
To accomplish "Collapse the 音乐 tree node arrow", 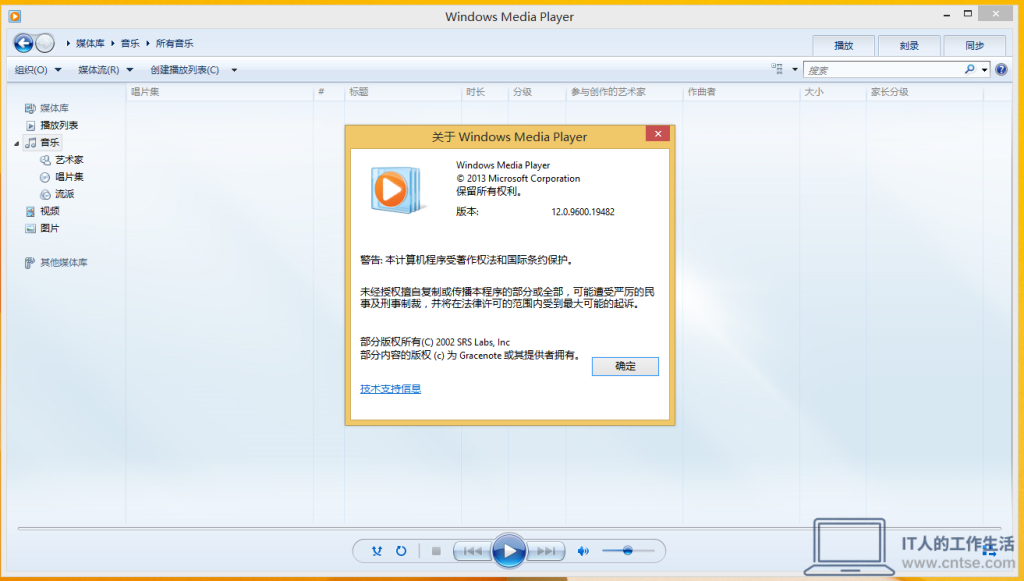I will coord(16,143).
